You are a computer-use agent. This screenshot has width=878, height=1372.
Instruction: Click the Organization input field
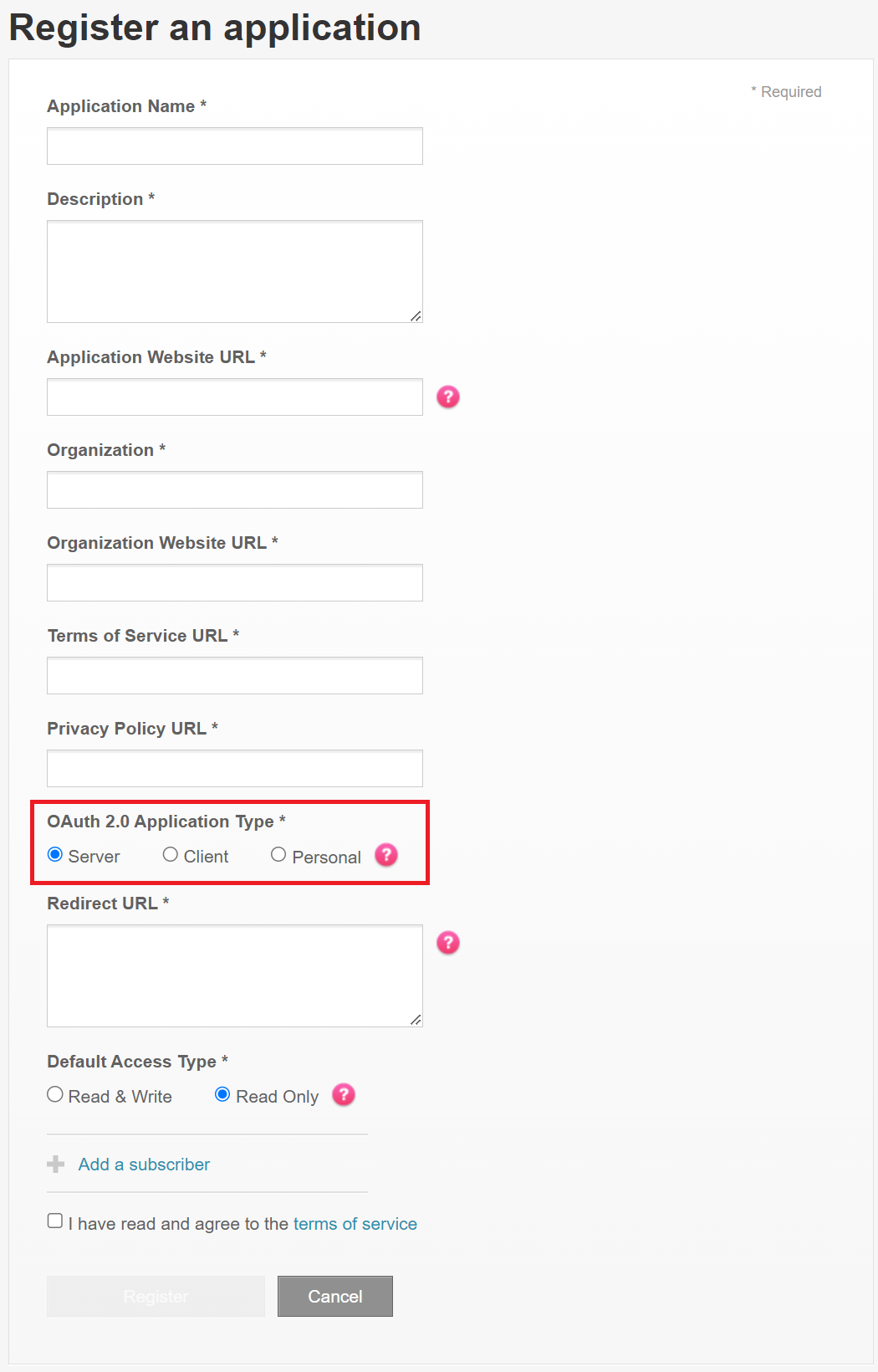coord(234,489)
